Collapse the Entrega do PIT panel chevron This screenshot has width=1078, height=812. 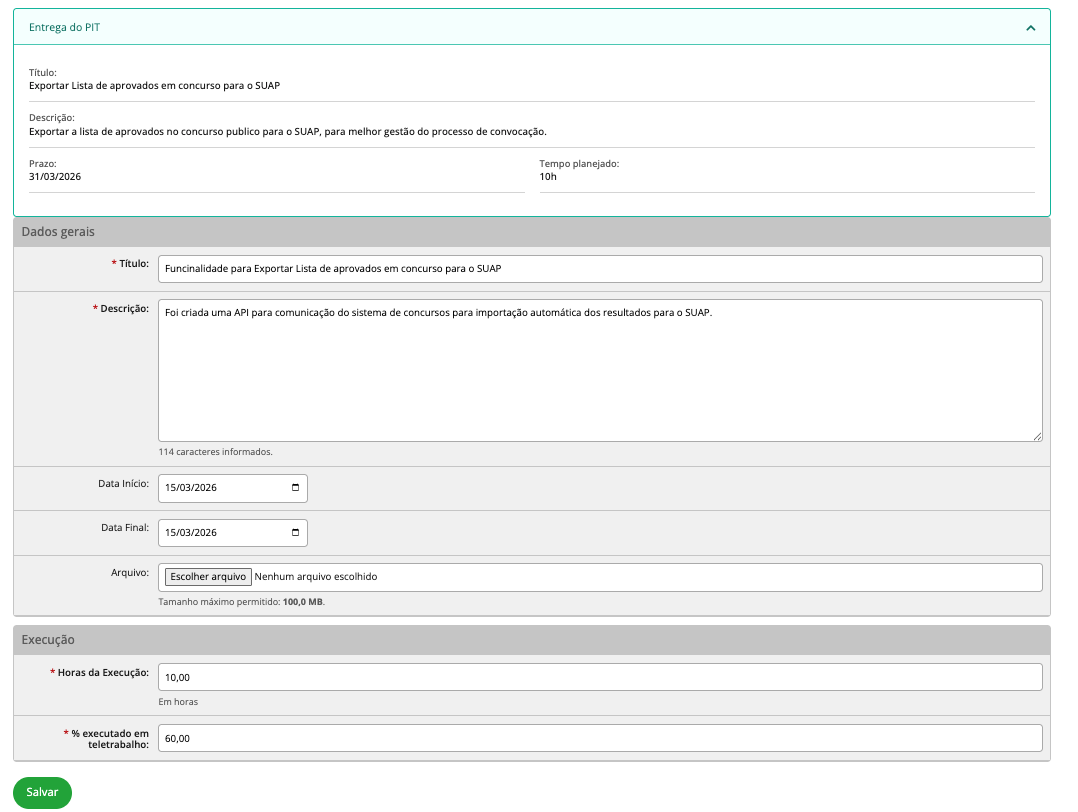[x=1030, y=28]
